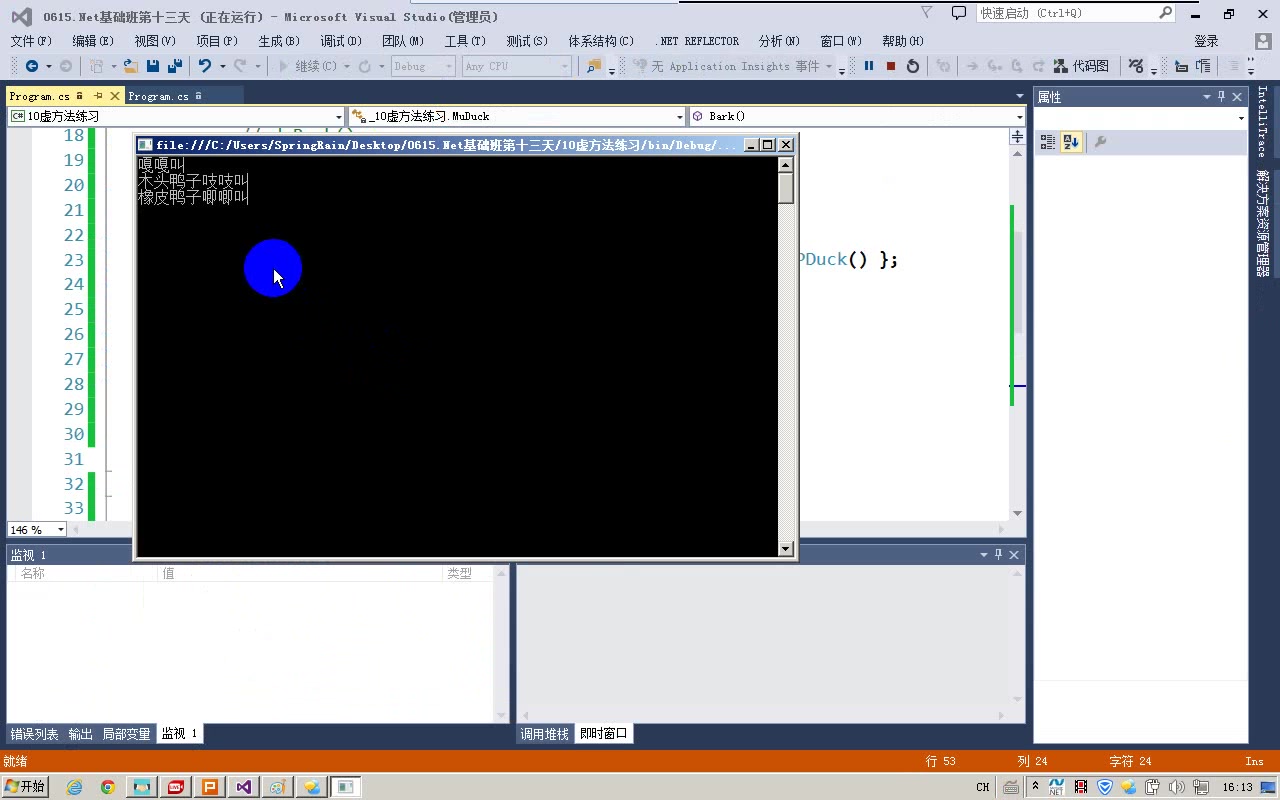Close the active Program.cs tab
The width and height of the screenshot is (1280, 800).
click(x=115, y=96)
